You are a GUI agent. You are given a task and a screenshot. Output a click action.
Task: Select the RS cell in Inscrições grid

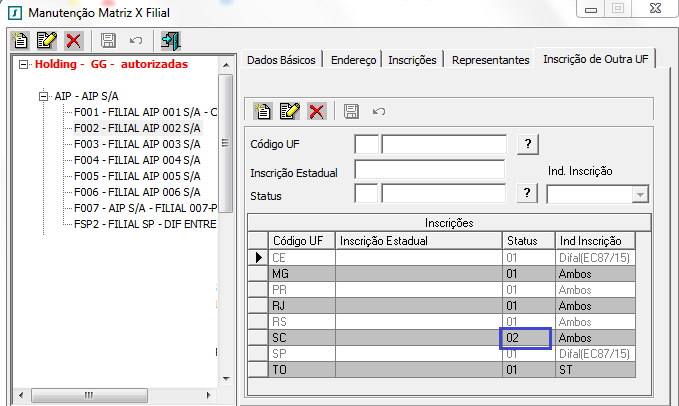[x=302, y=322]
